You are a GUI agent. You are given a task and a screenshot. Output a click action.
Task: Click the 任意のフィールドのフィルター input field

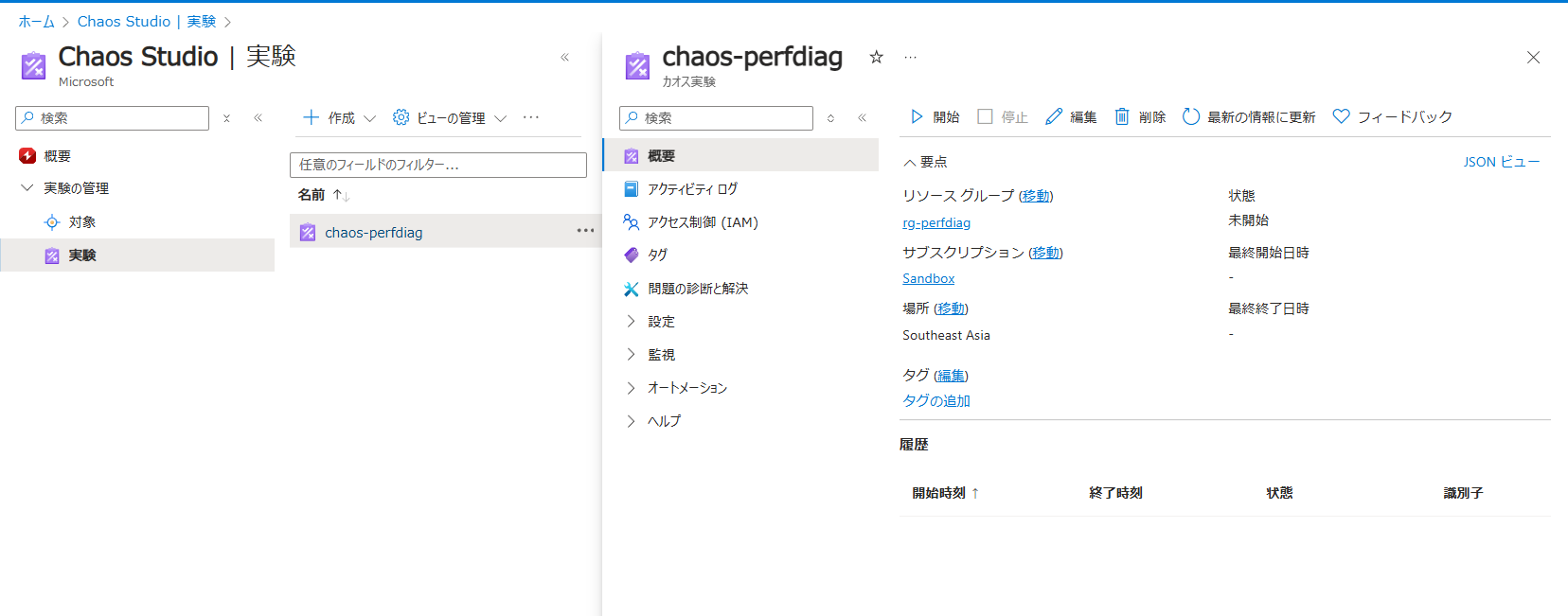437,165
